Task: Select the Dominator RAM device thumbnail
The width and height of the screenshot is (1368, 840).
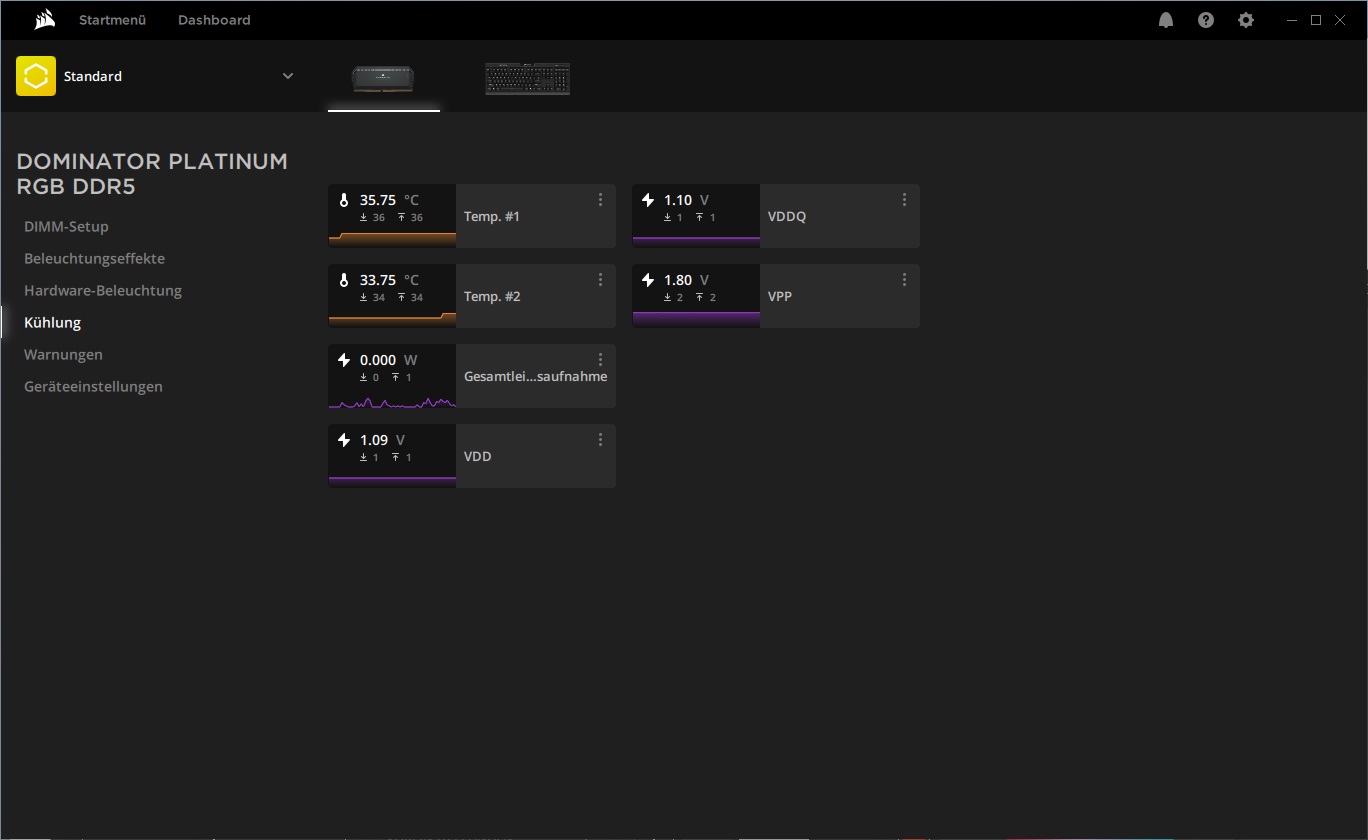Action: point(383,79)
